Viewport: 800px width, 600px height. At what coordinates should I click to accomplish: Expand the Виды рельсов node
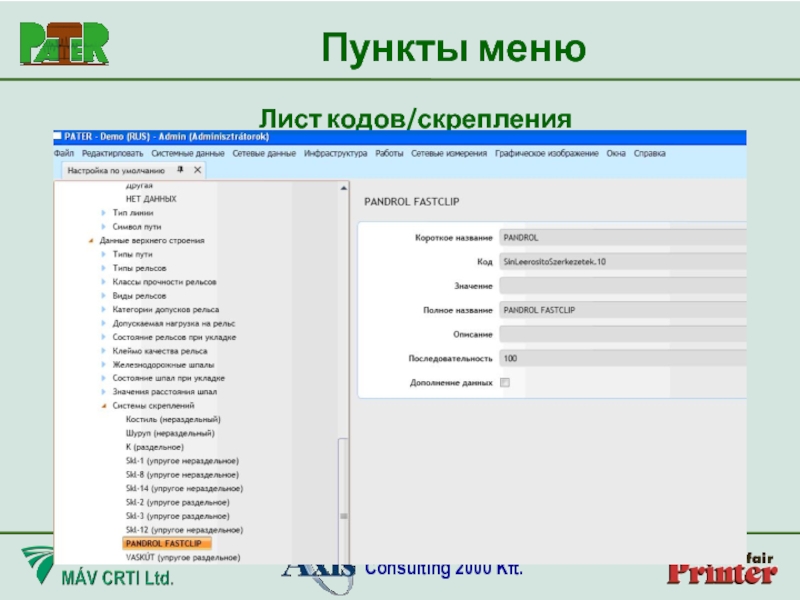(x=104, y=295)
